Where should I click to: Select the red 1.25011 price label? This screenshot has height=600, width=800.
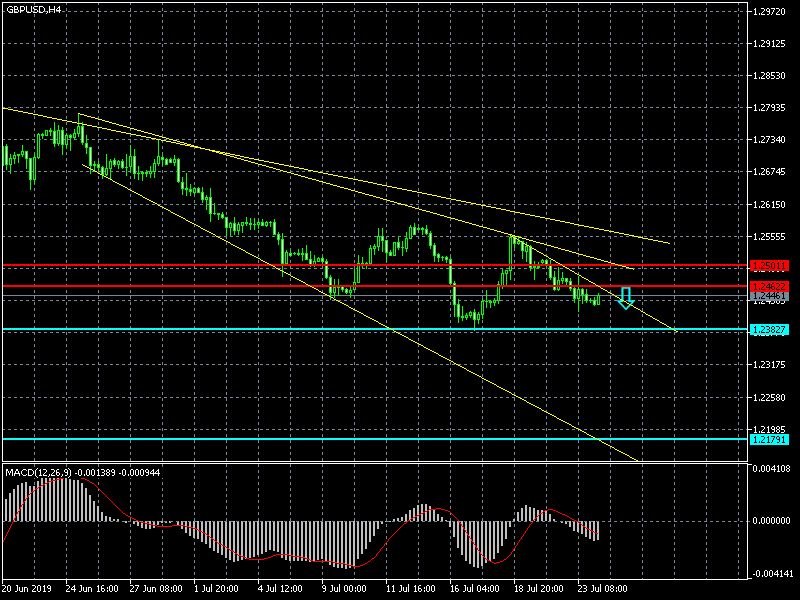769,266
